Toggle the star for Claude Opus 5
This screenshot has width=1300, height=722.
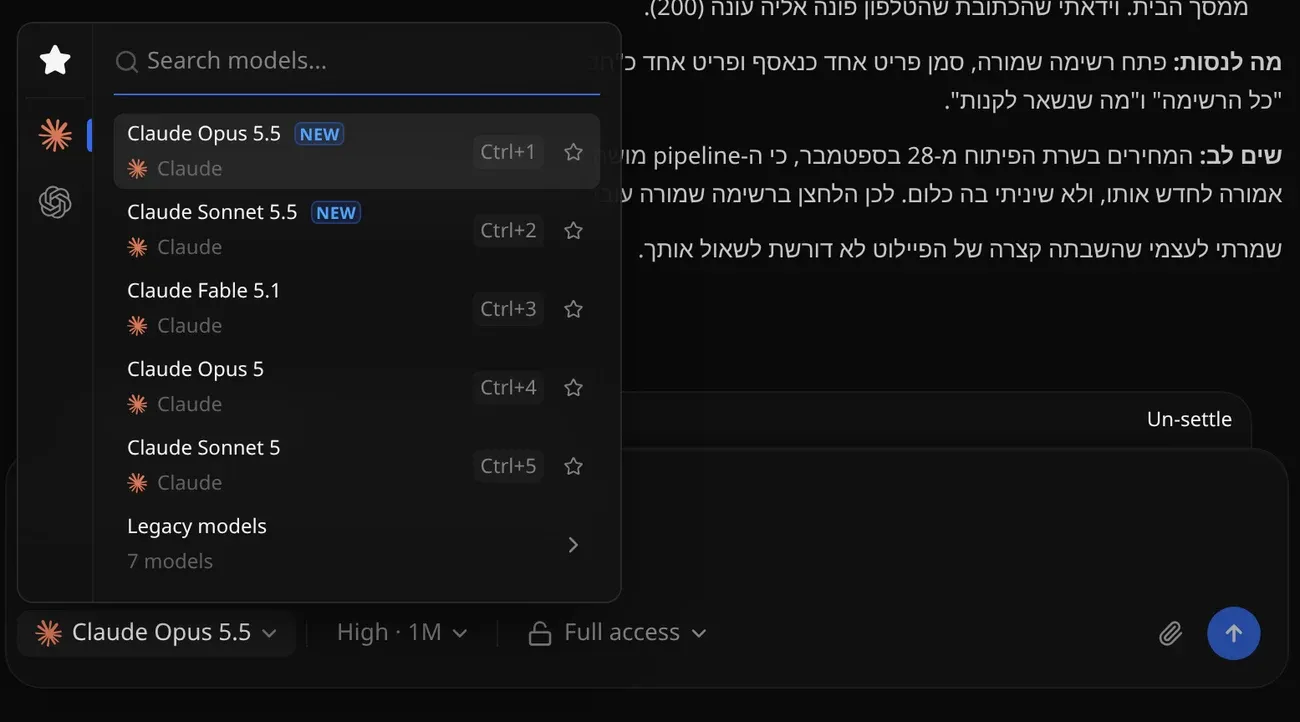point(573,387)
